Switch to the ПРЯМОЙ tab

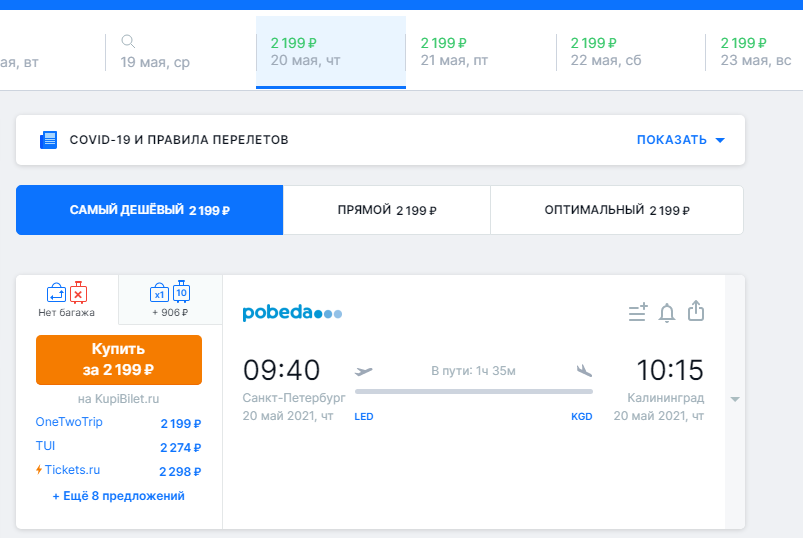[x=387, y=211]
